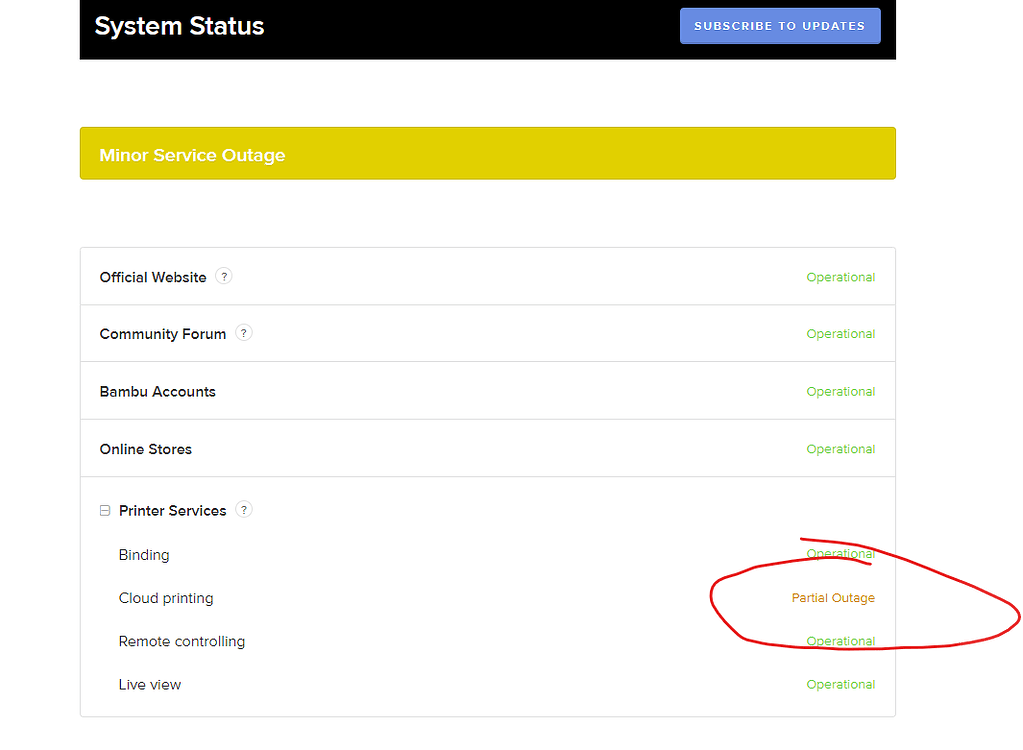Select the Live view service label
This screenshot has width=1023, height=750.
149,685
